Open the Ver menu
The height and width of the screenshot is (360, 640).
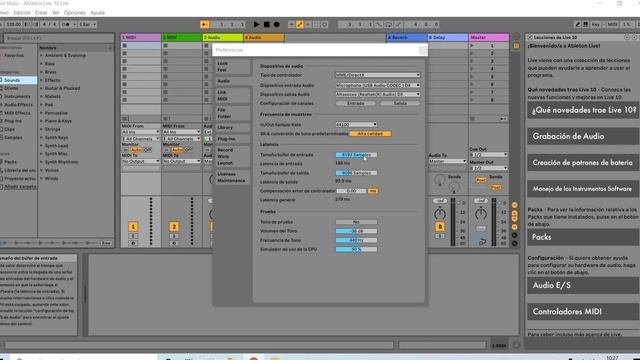[56, 13]
